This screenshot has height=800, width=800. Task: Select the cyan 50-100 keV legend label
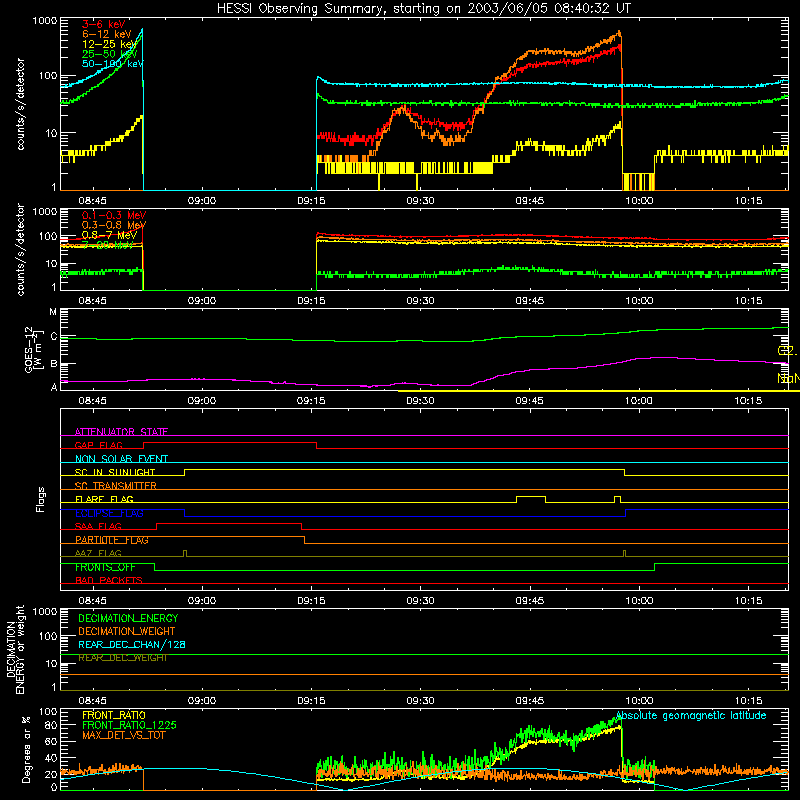[113, 64]
